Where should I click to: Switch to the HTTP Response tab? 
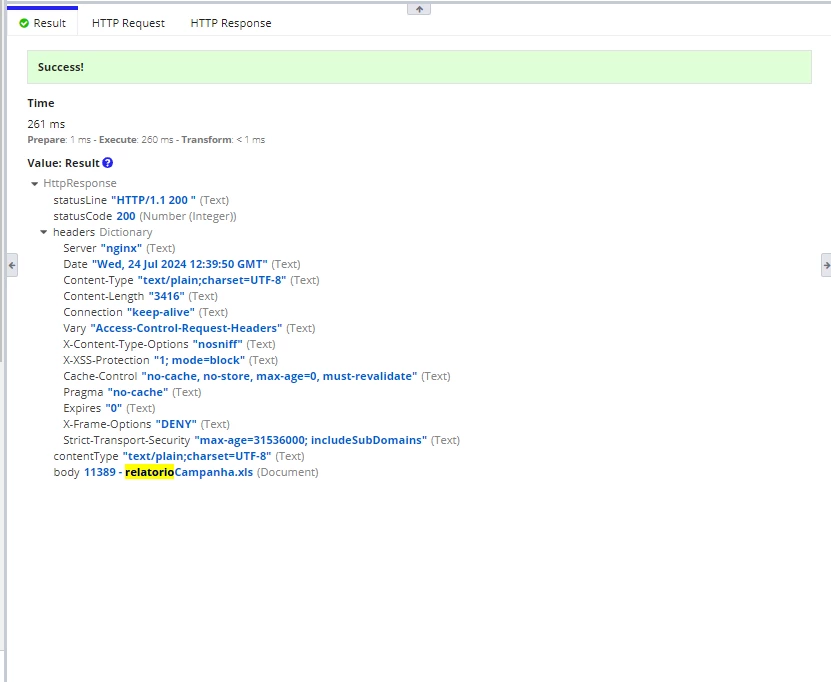[231, 23]
